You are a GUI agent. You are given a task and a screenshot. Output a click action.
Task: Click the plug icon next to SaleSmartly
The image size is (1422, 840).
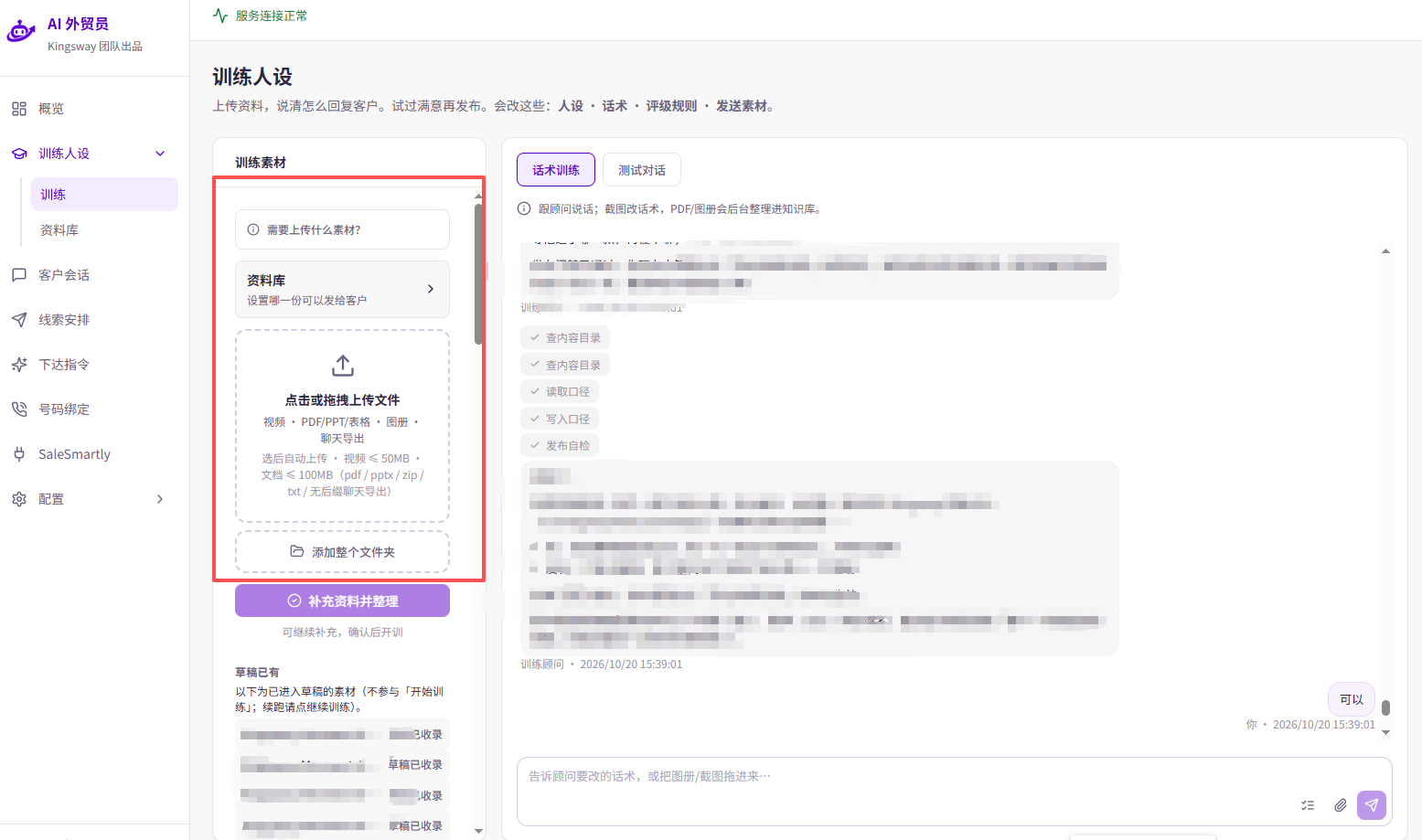click(19, 454)
